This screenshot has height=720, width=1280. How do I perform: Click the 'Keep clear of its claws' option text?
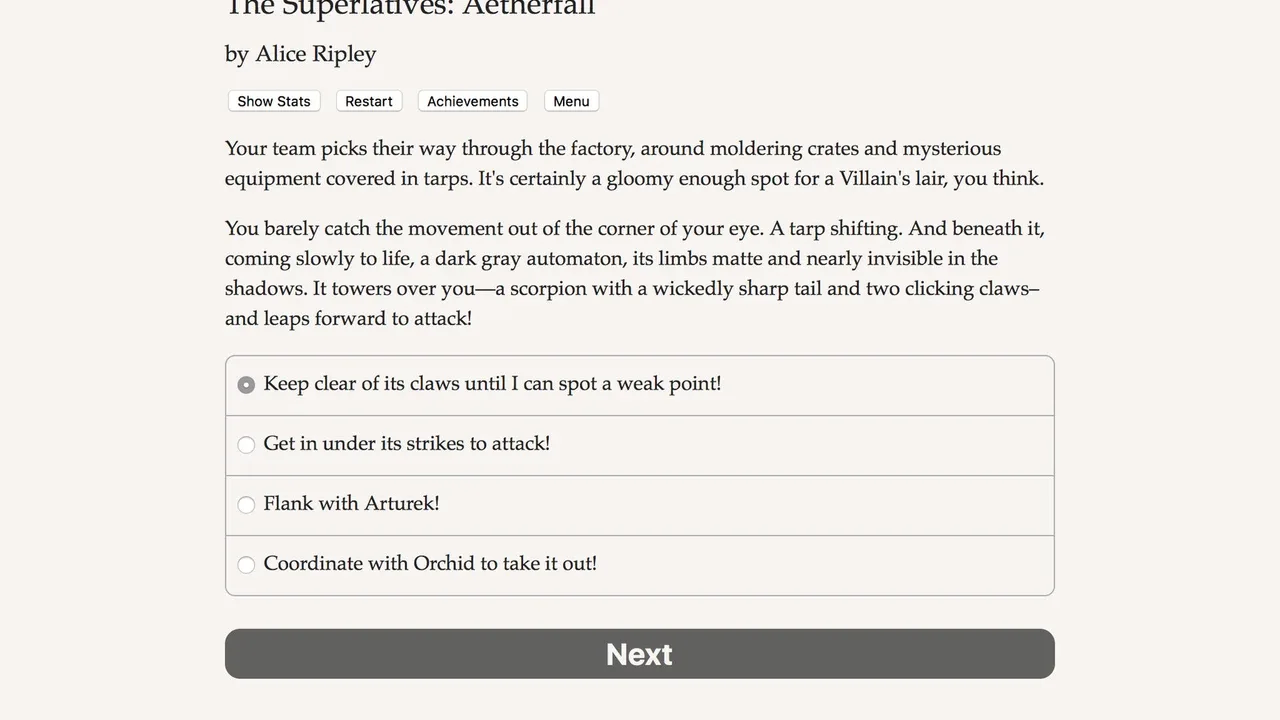492,384
